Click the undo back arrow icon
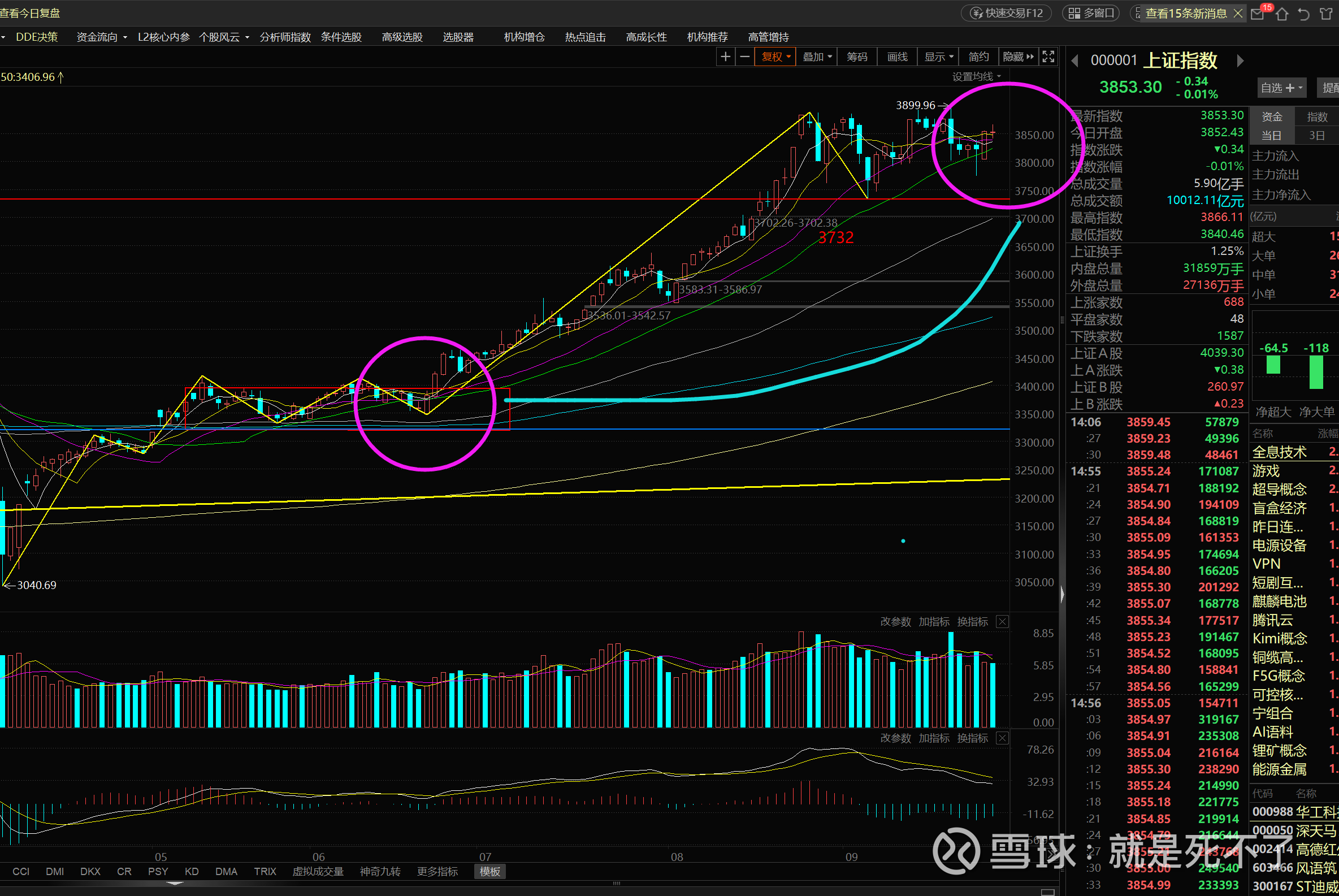Viewport: 1339px width, 896px height. [1303, 14]
